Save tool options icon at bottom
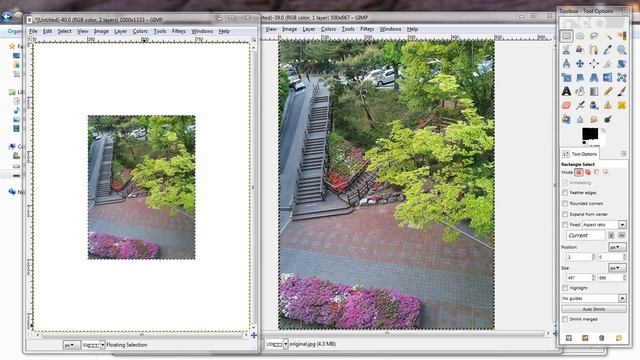The image size is (640, 360). point(569,338)
